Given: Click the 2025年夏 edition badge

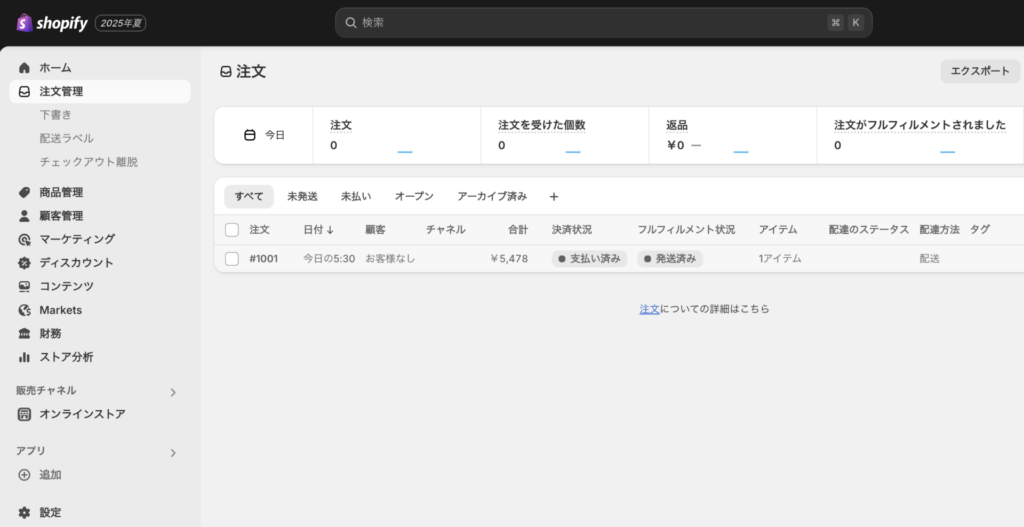Looking at the screenshot, I should click(121, 24).
